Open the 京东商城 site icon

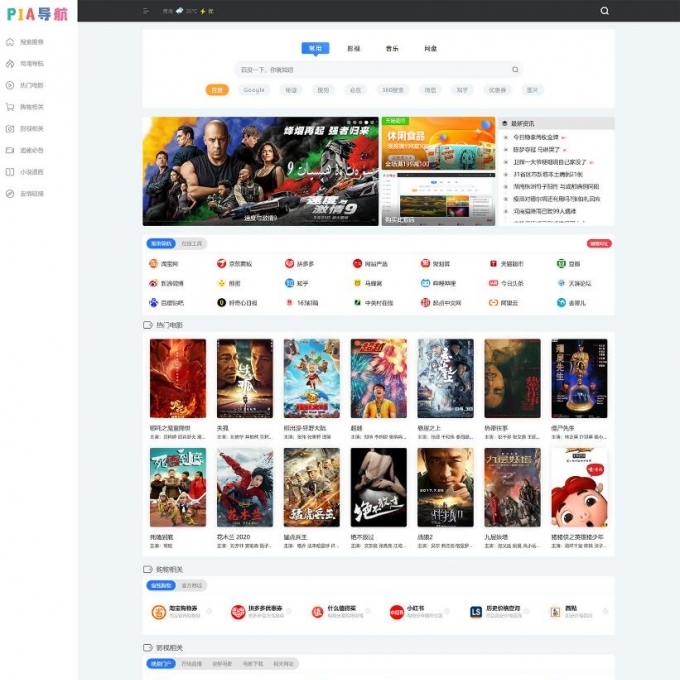coord(221,264)
